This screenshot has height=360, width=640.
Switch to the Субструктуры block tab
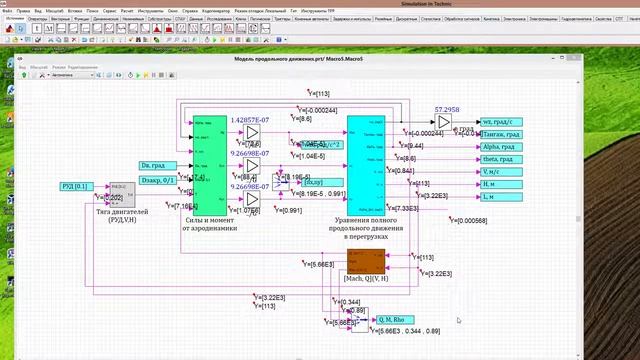159,19
